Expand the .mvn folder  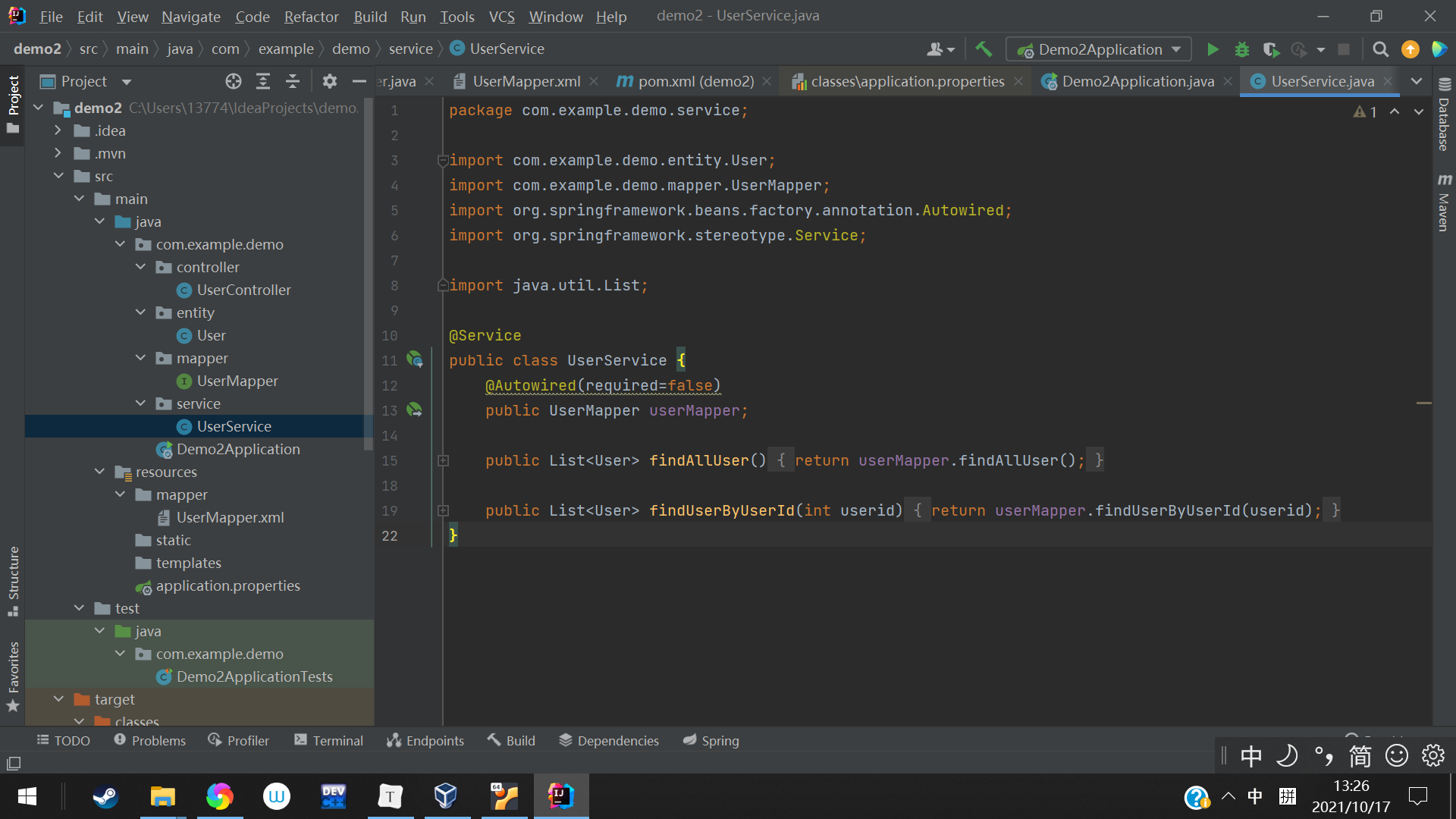[x=58, y=153]
